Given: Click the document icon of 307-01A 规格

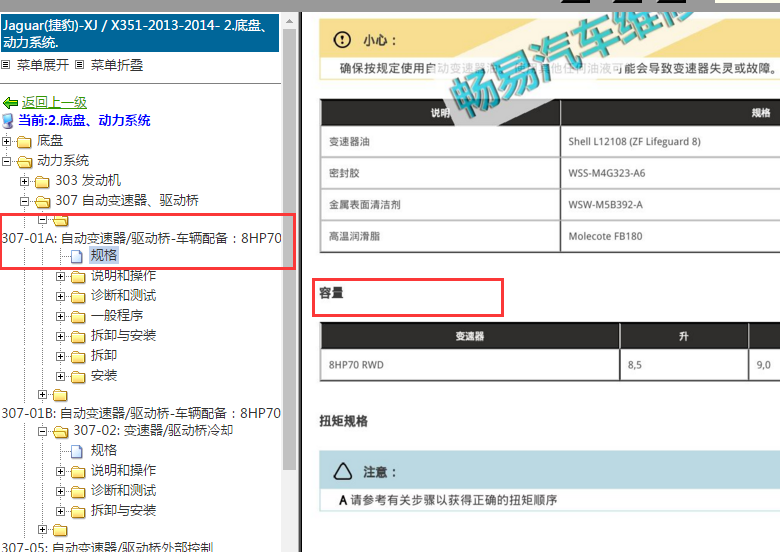Looking at the screenshot, I should click(77, 256).
